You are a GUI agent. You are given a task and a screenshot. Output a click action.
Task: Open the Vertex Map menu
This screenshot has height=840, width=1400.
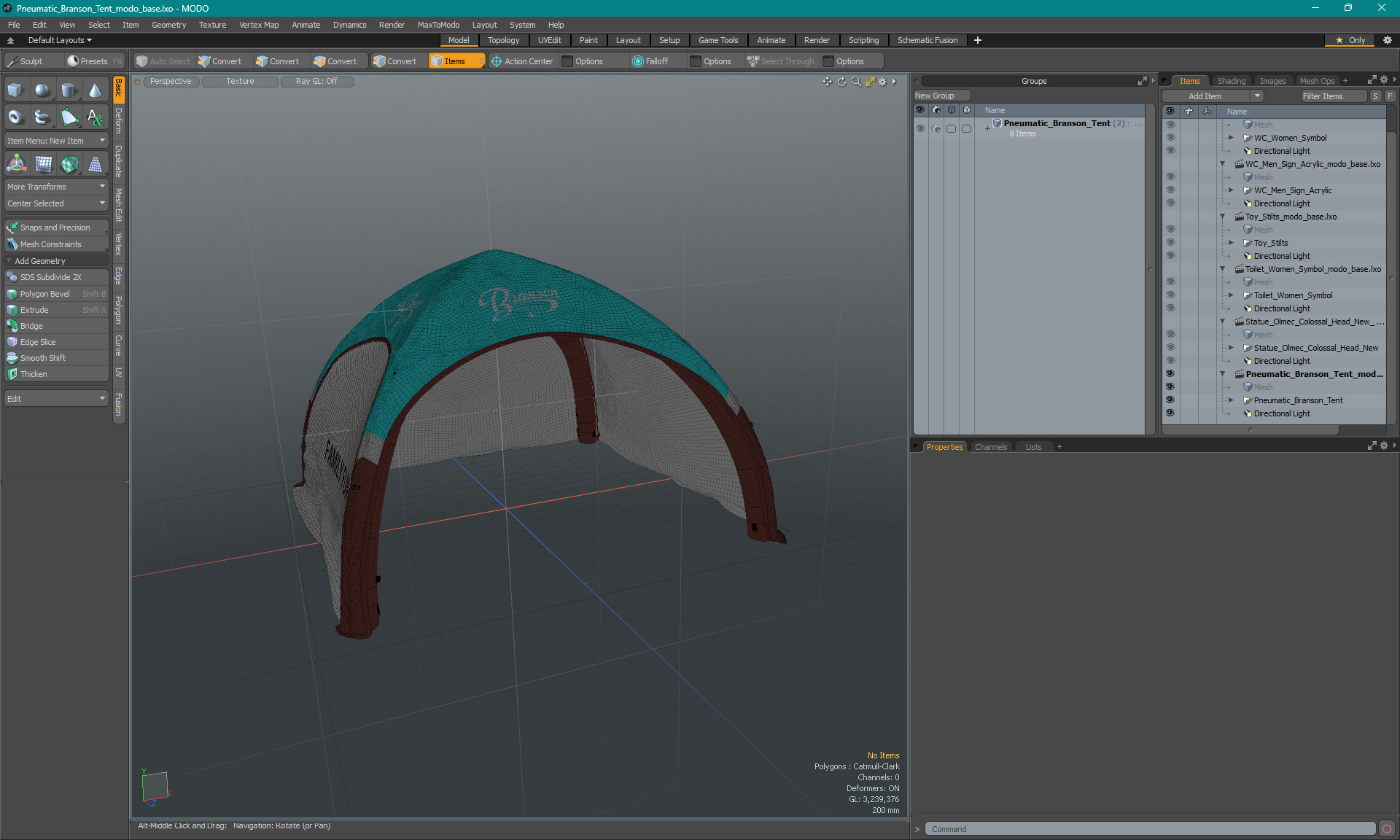coord(259,25)
